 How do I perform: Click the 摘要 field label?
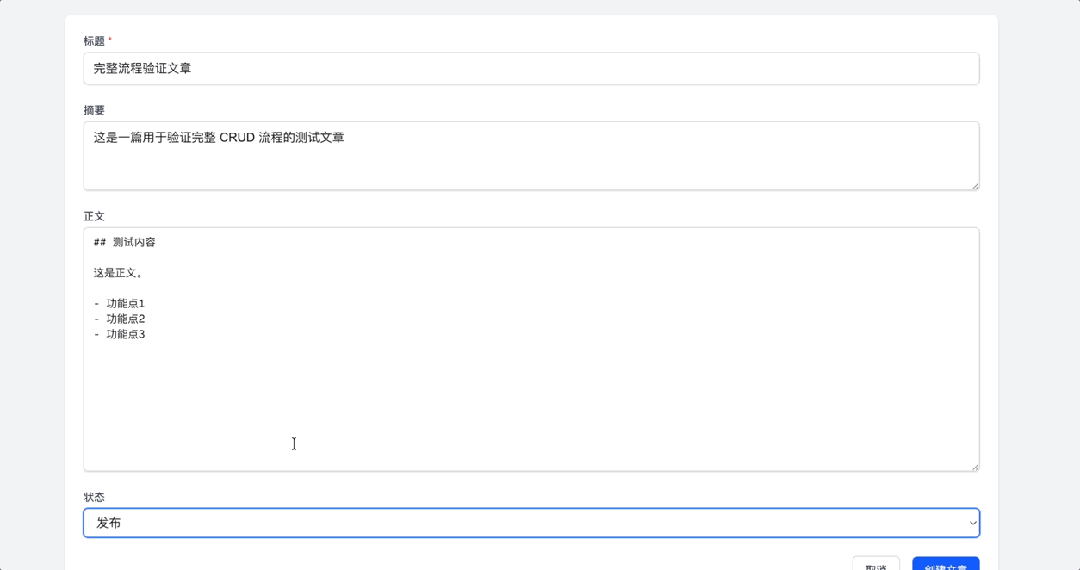coord(94,110)
